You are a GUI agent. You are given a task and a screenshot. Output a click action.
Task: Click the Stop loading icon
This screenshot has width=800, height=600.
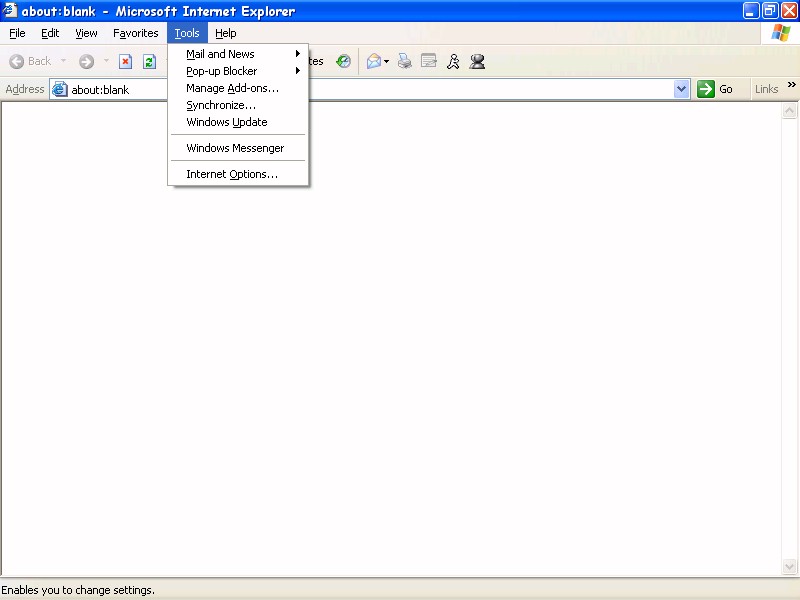point(126,61)
